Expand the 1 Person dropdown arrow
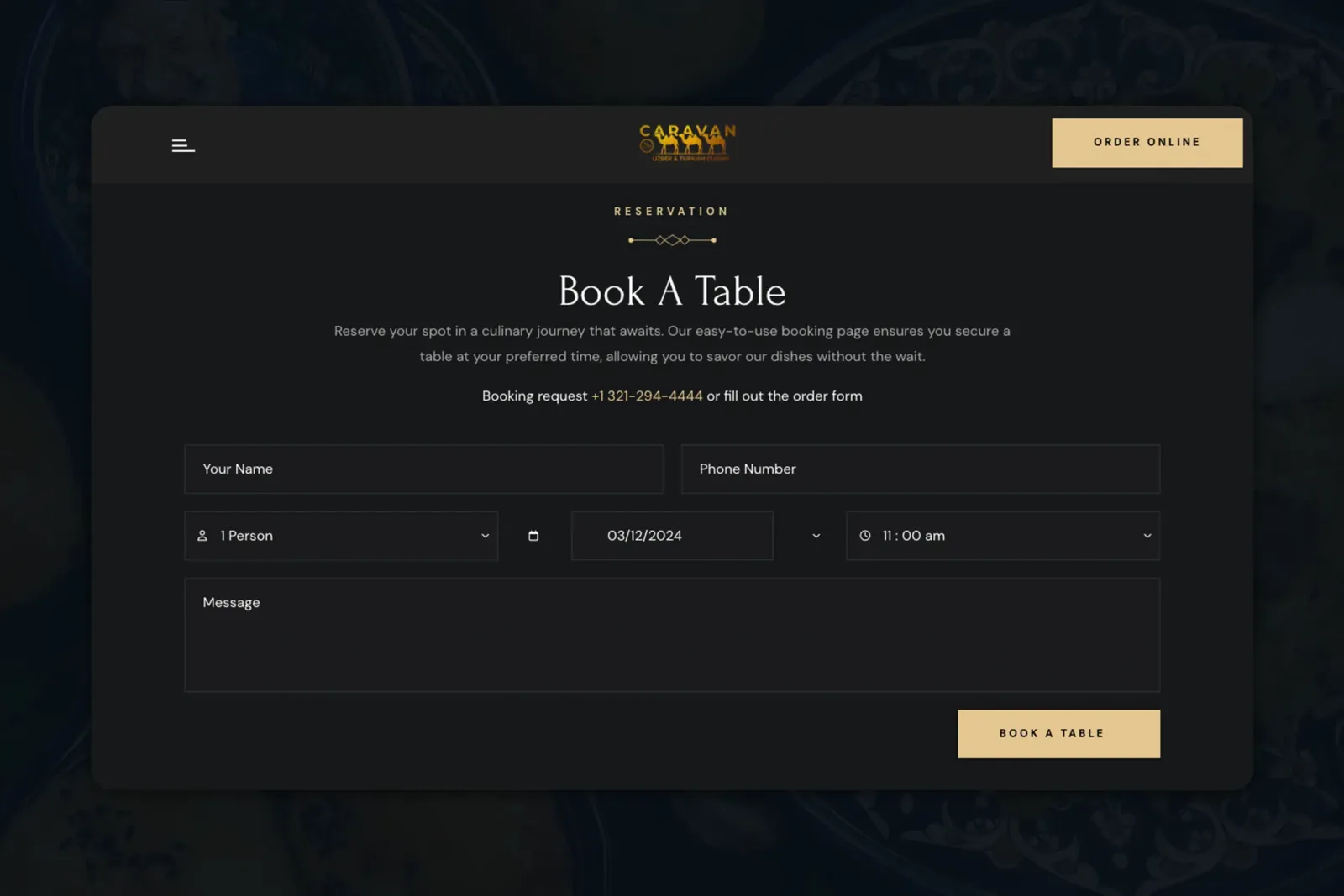Image resolution: width=1344 pixels, height=896 pixels. point(485,536)
